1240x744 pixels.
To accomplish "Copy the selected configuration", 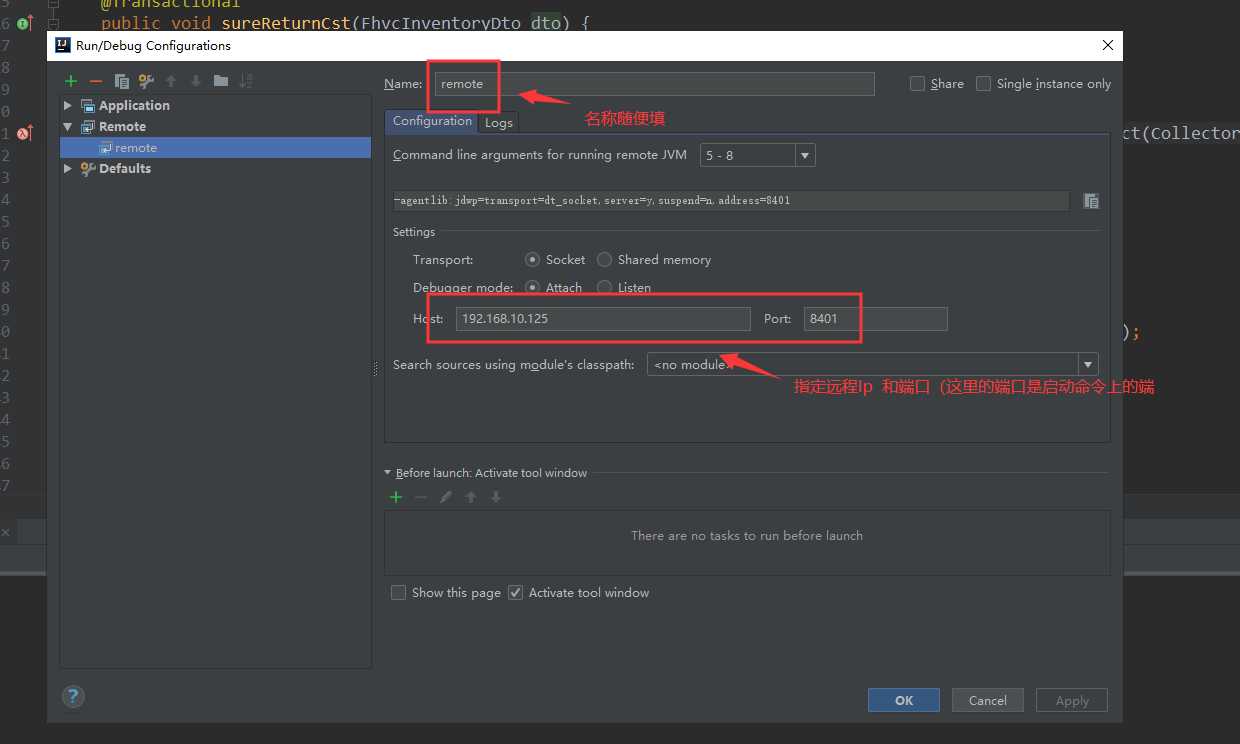I will (122, 81).
